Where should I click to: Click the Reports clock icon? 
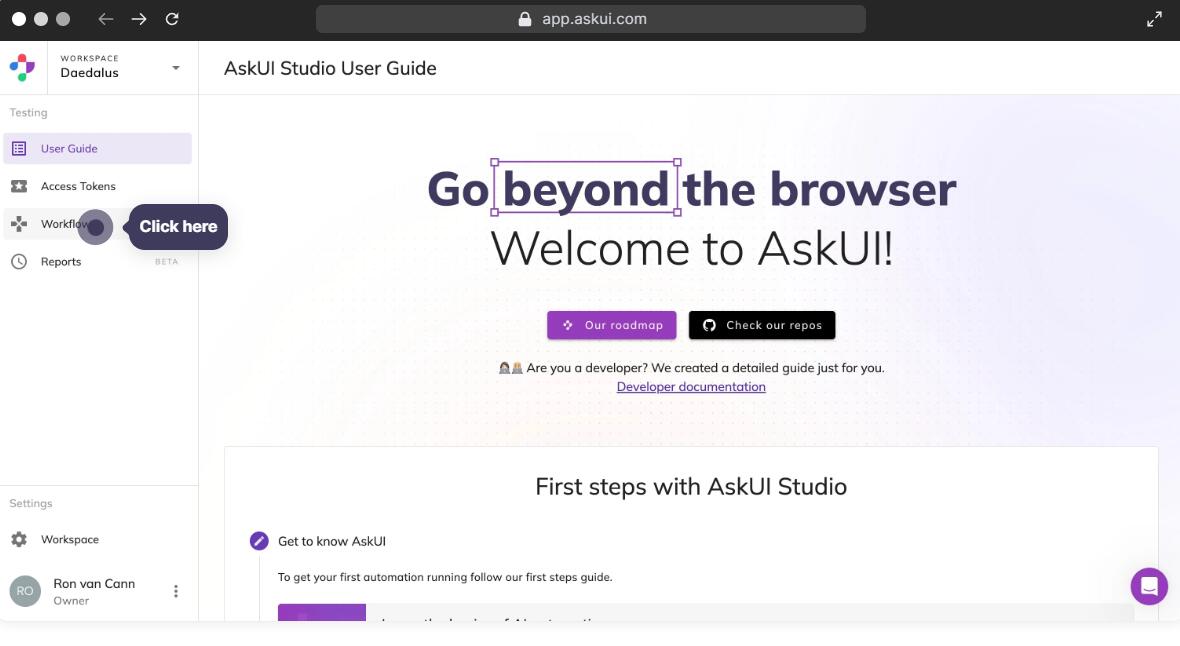click(19, 262)
